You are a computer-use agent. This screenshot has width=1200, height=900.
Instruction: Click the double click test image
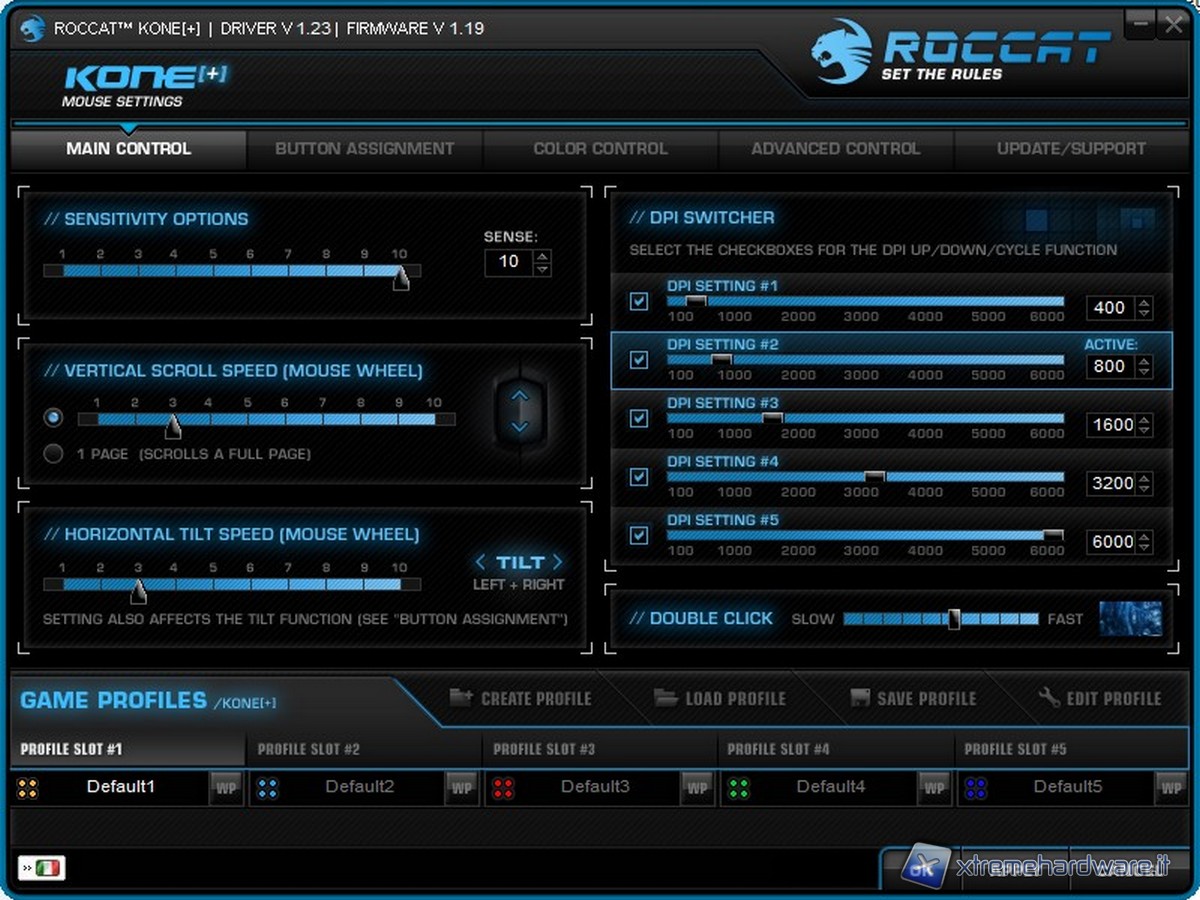click(x=1130, y=618)
